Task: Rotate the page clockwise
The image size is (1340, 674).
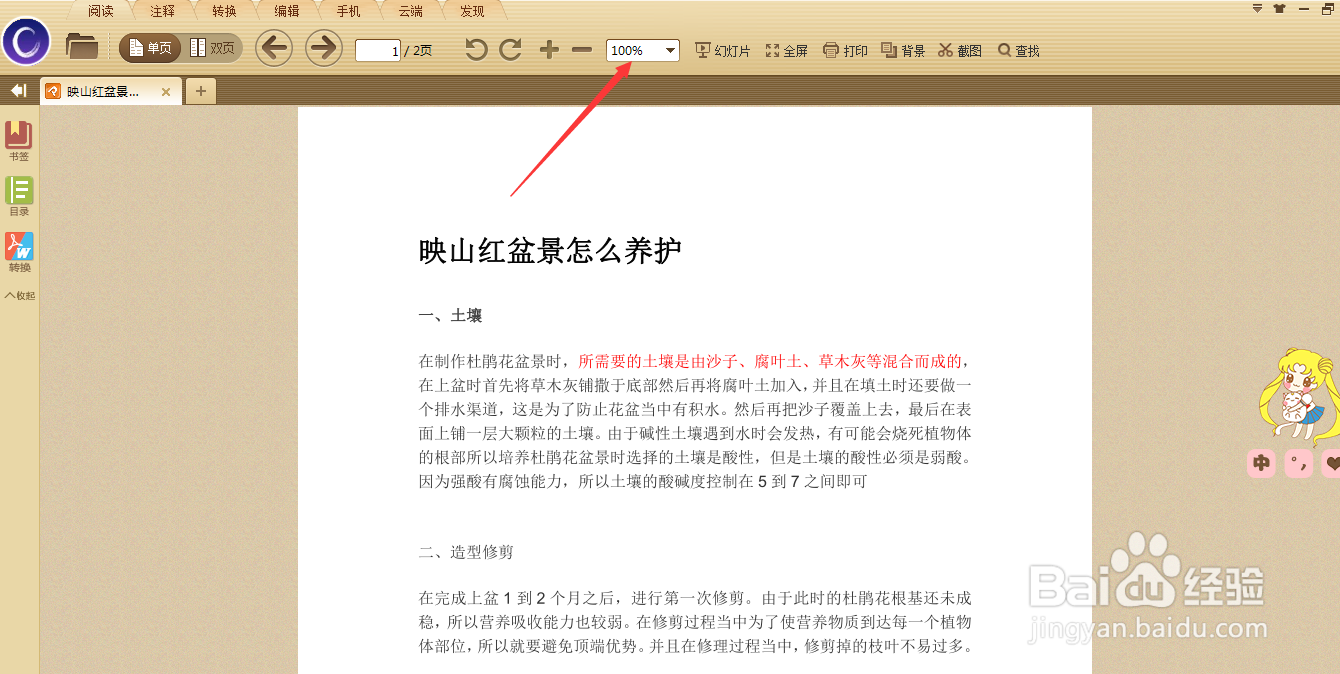Action: 511,49
